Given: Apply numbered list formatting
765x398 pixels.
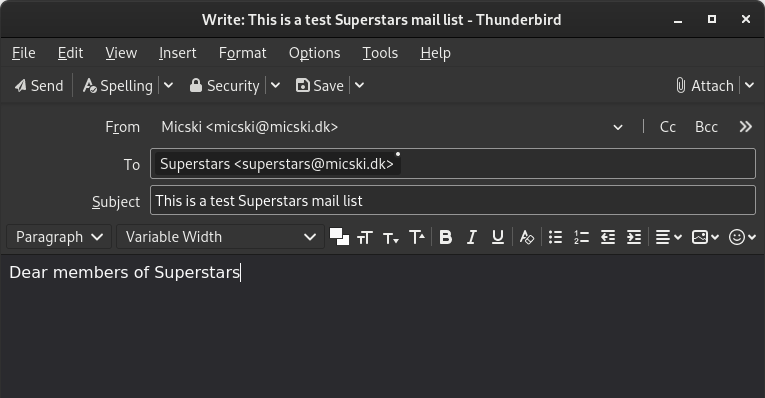Looking at the screenshot, I should [581, 237].
